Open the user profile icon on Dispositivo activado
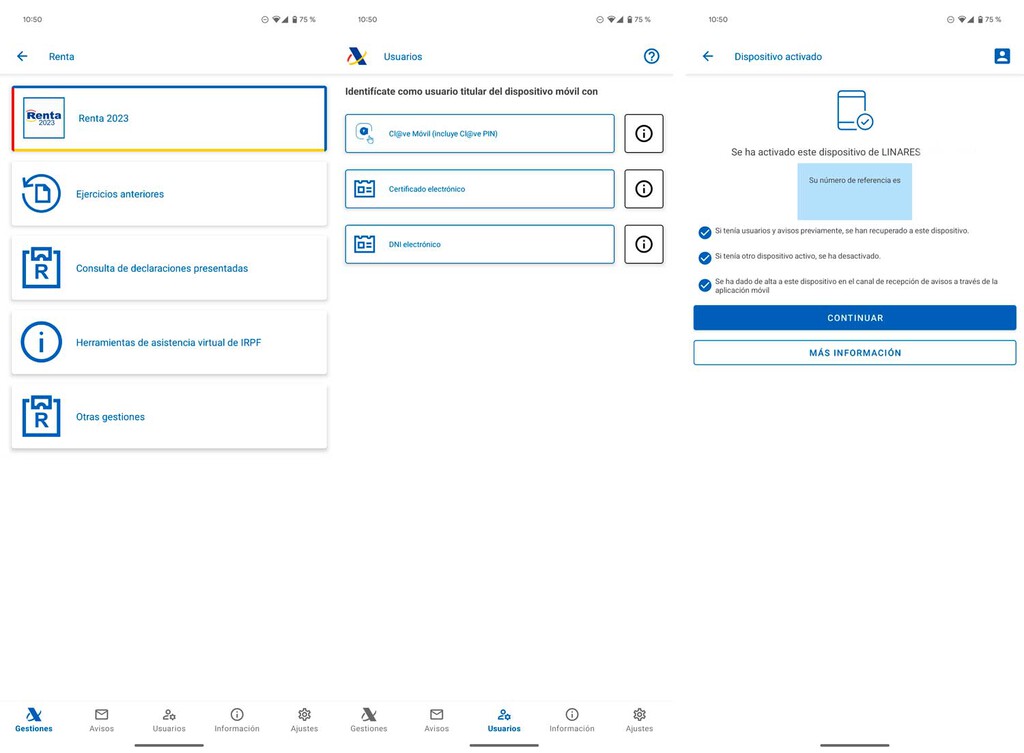 tap(1002, 56)
